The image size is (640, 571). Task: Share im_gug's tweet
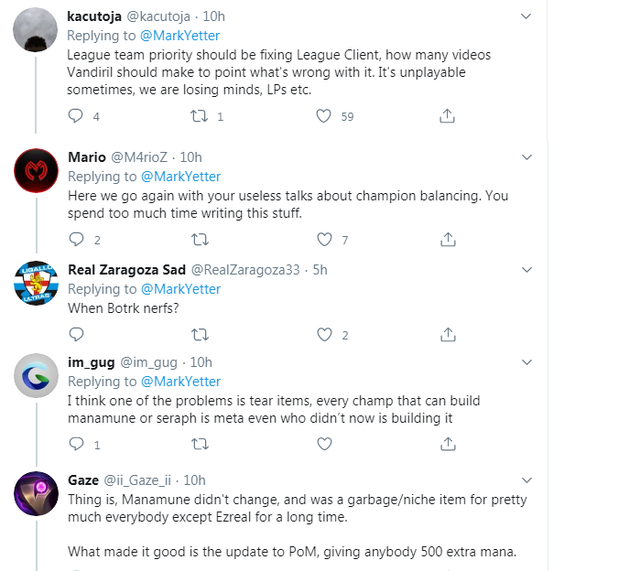(x=448, y=443)
